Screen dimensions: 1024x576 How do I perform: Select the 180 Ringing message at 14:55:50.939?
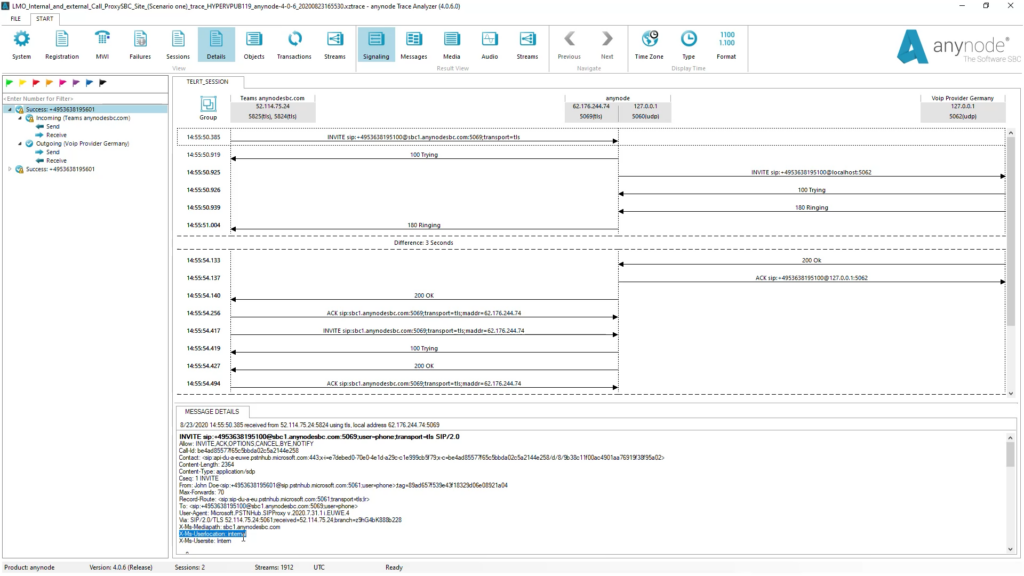pos(811,208)
